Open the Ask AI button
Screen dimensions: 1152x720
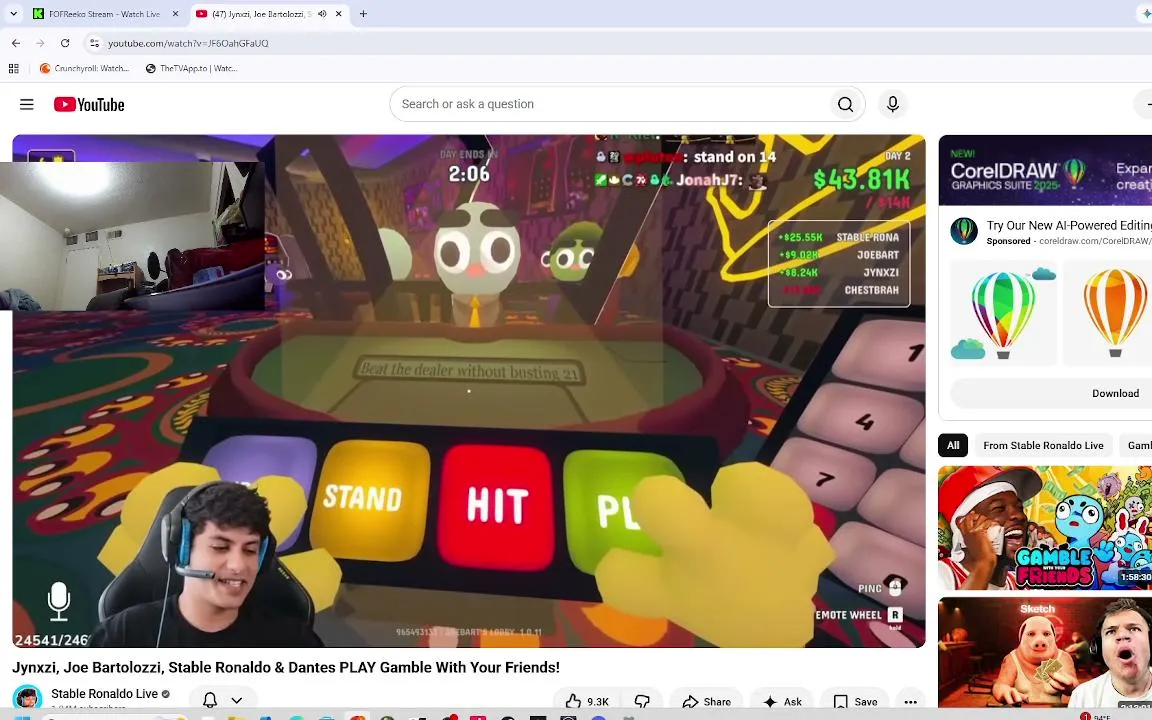(x=782, y=702)
